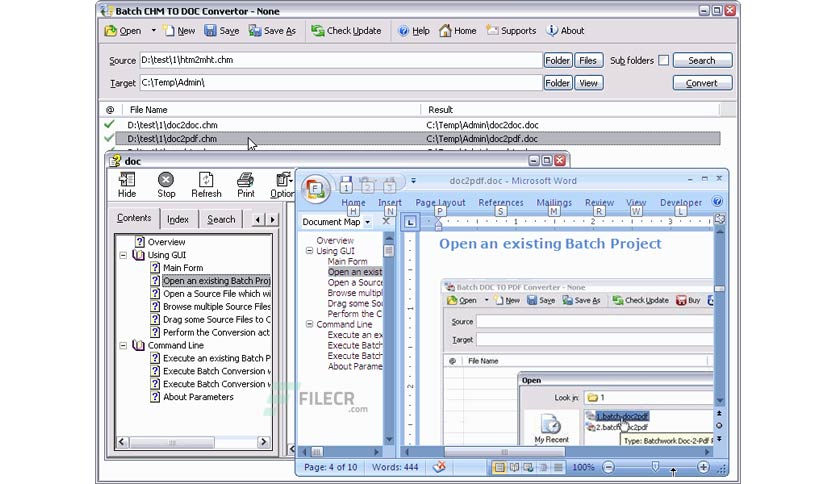Switch to Index tab in help window
Image resolution: width=836 pixels, height=484 pixels.
[x=178, y=219]
